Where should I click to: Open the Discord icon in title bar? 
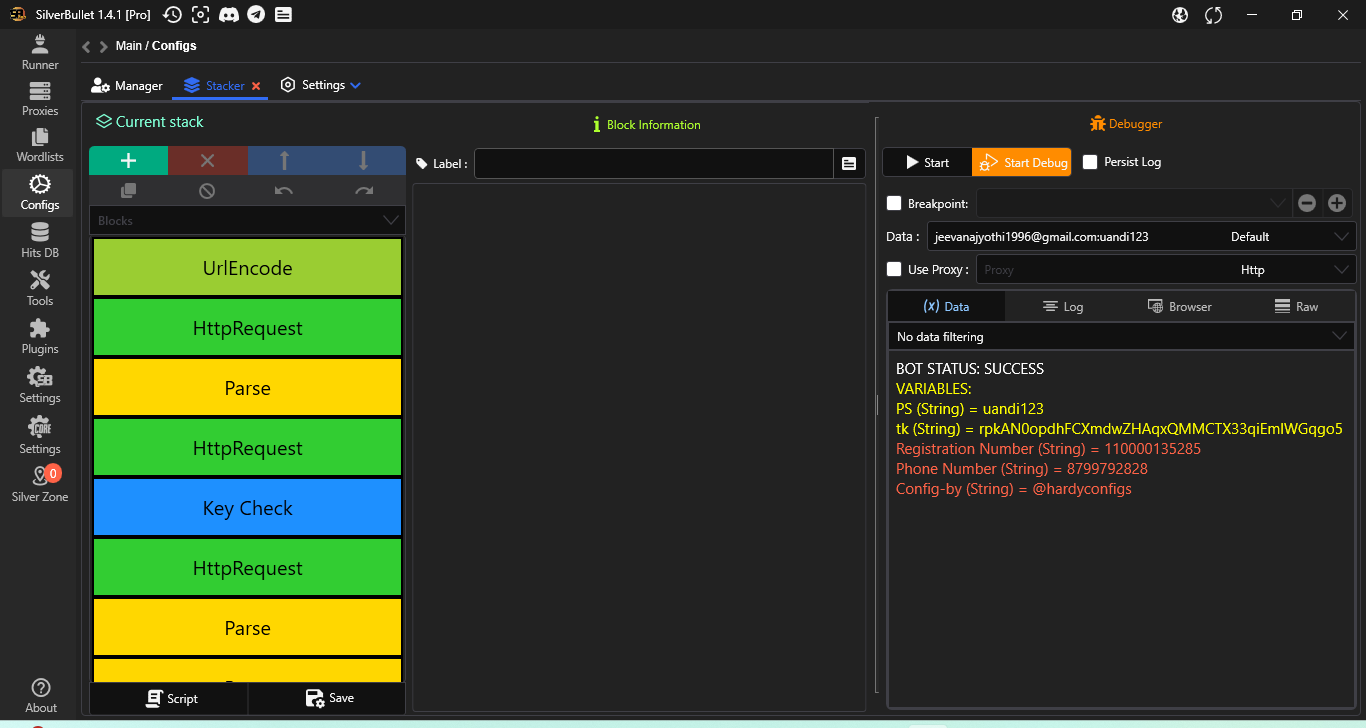click(228, 14)
